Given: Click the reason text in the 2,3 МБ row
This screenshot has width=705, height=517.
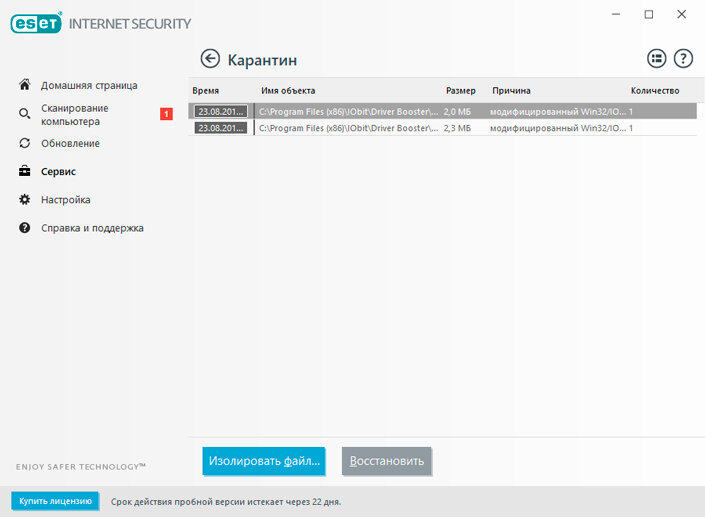Looking at the screenshot, I should [x=558, y=128].
